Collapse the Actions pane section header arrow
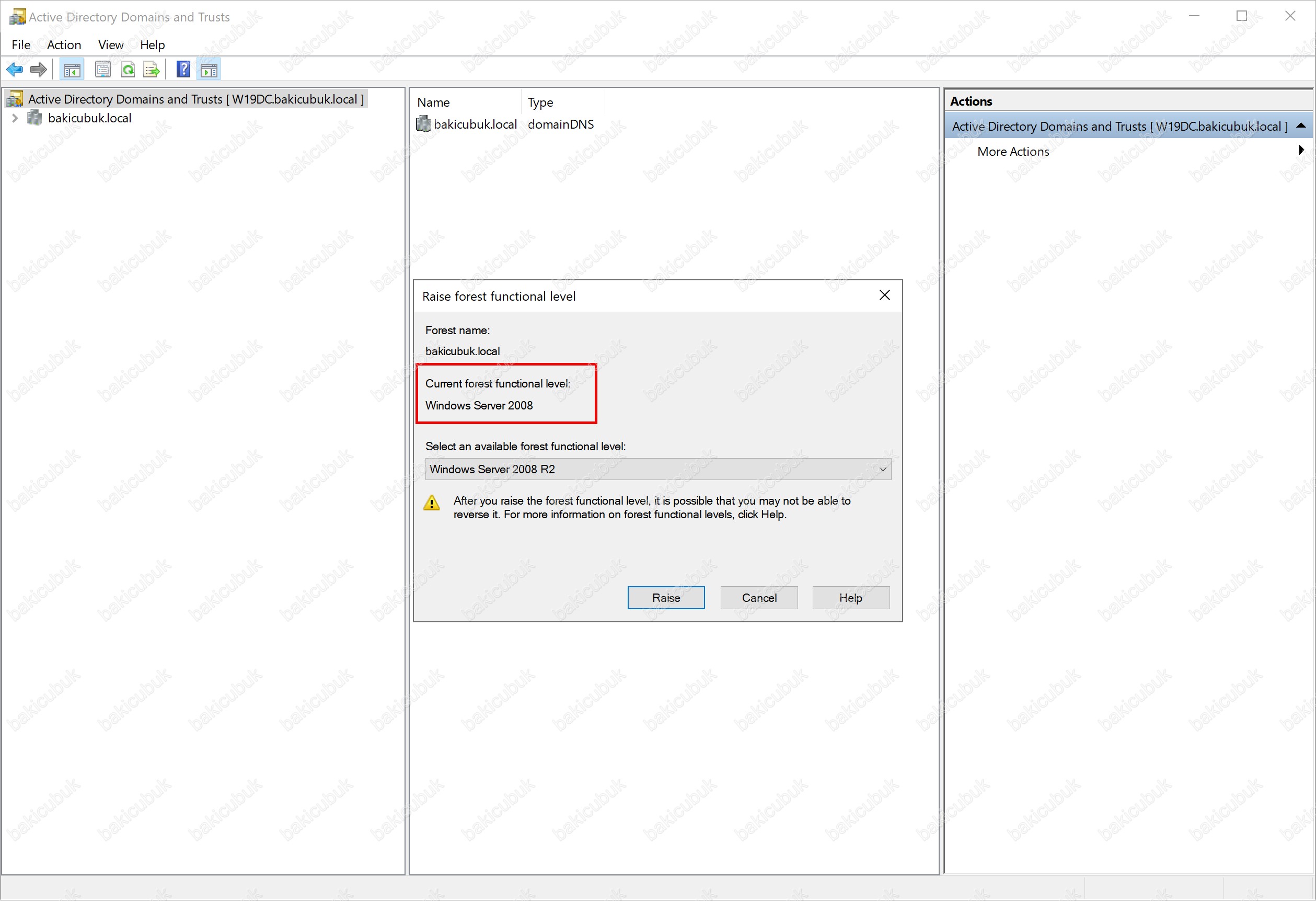This screenshot has height=901, width=1316. pos(1301,126)
